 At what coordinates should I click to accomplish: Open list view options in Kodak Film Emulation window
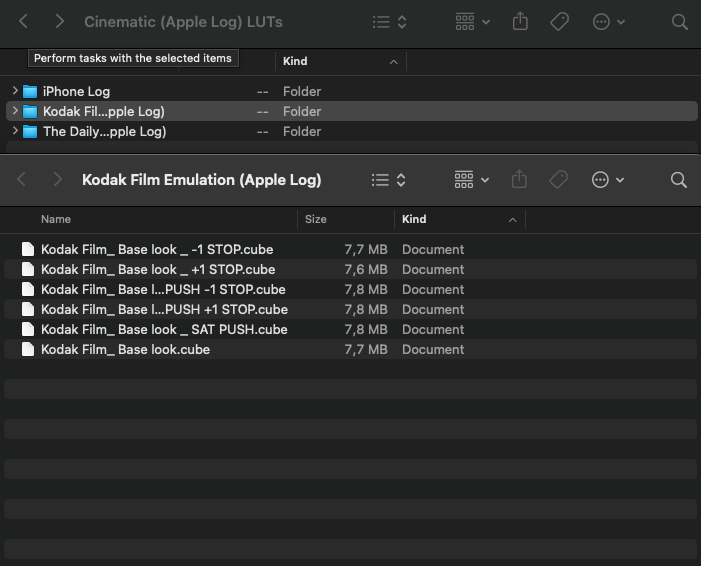pyautogui.click(x=388, y=180)
